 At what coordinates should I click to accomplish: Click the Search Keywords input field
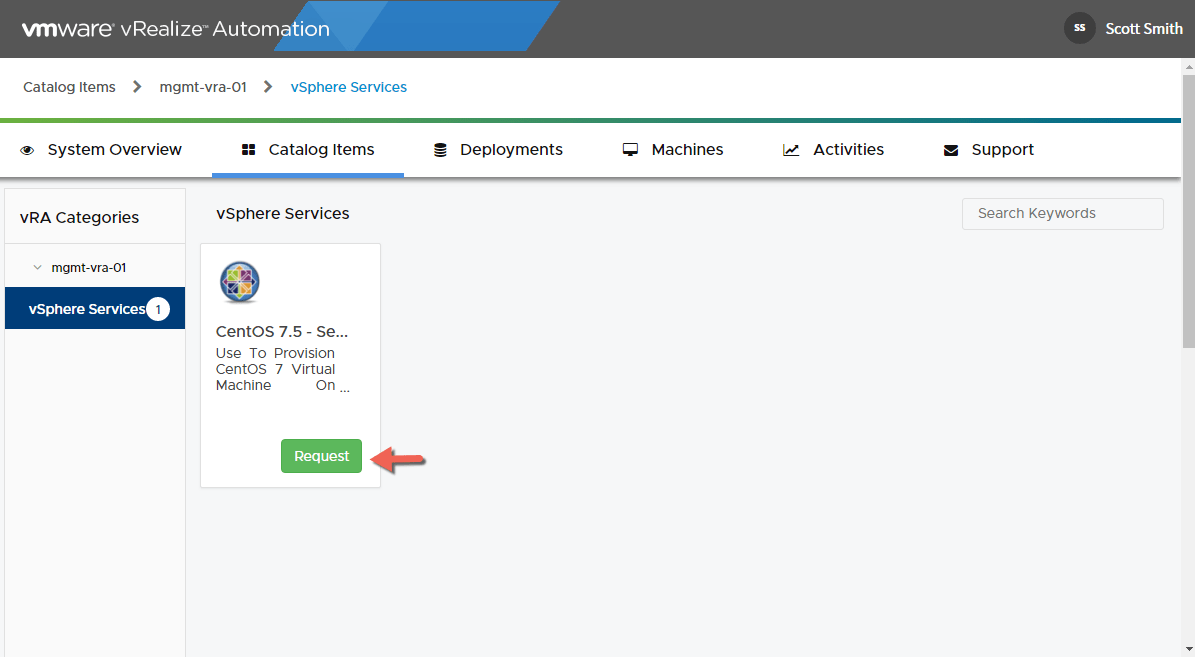(x=1062, y=214)
